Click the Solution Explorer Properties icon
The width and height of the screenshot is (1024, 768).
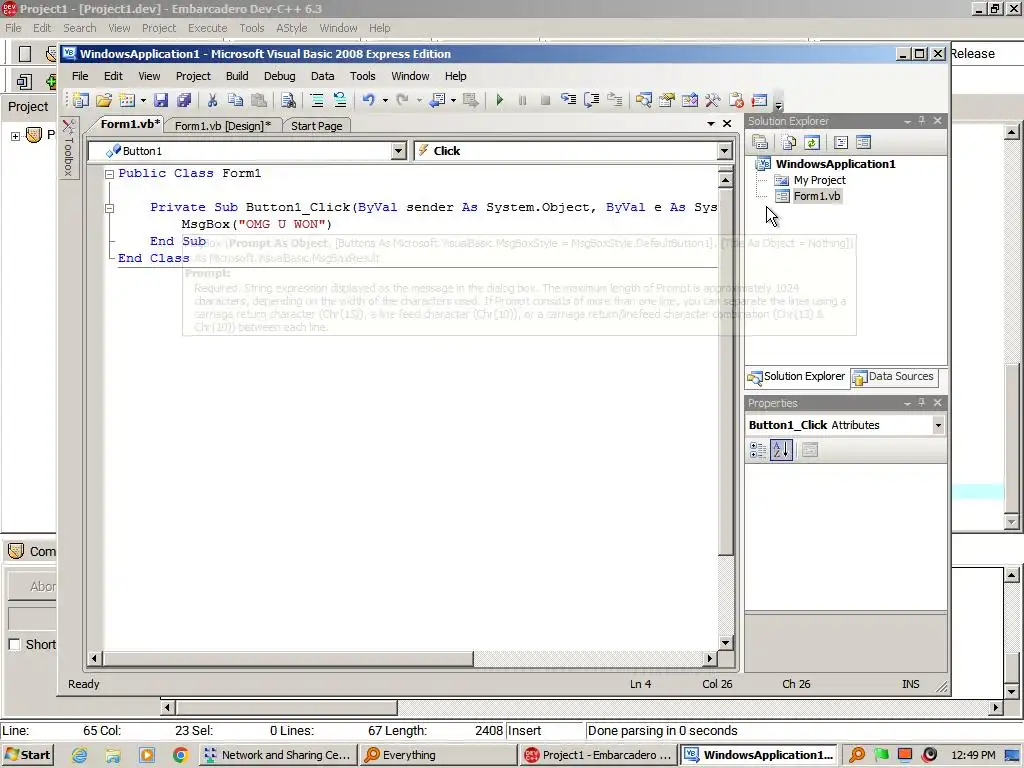pos(760,142)
